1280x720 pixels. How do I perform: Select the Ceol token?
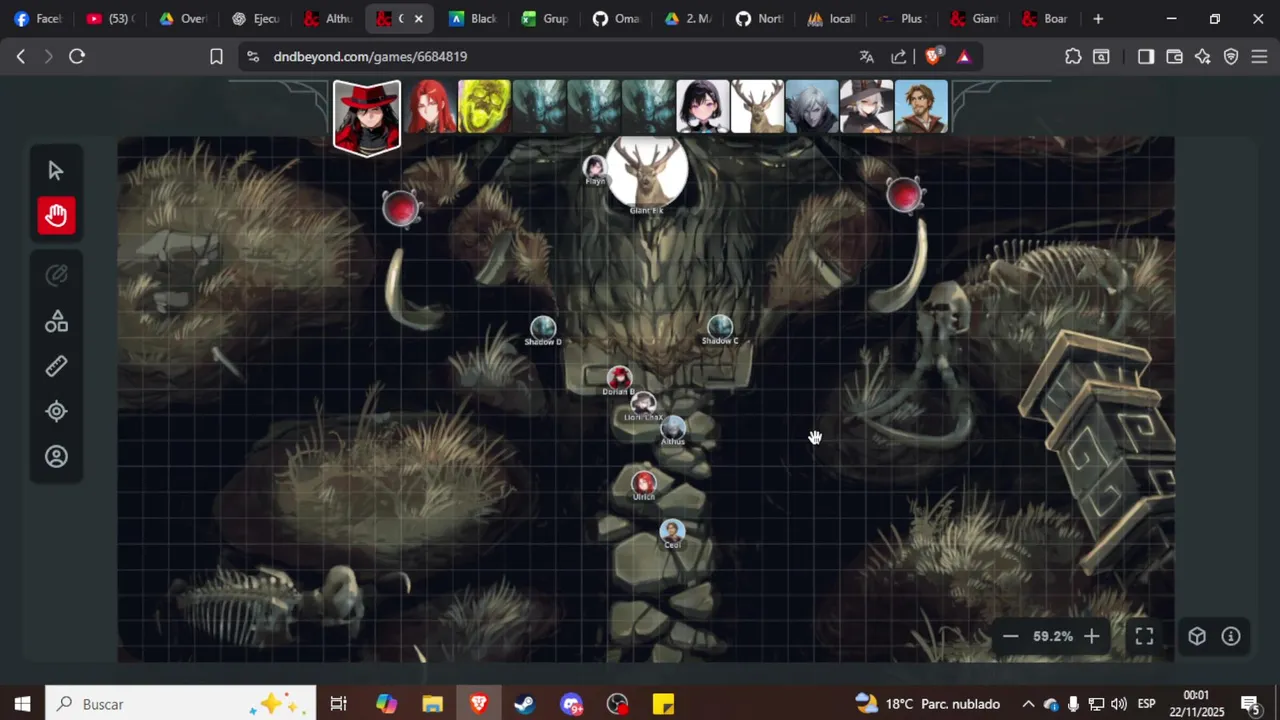coord(672,532)
